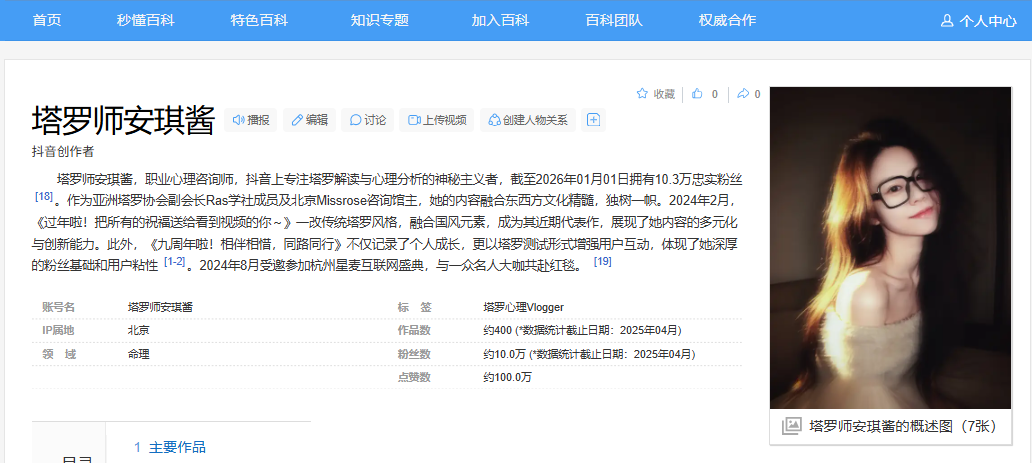
Task: Click the plus icon after 创建人物关系
Action: click(x=593, y=120)
